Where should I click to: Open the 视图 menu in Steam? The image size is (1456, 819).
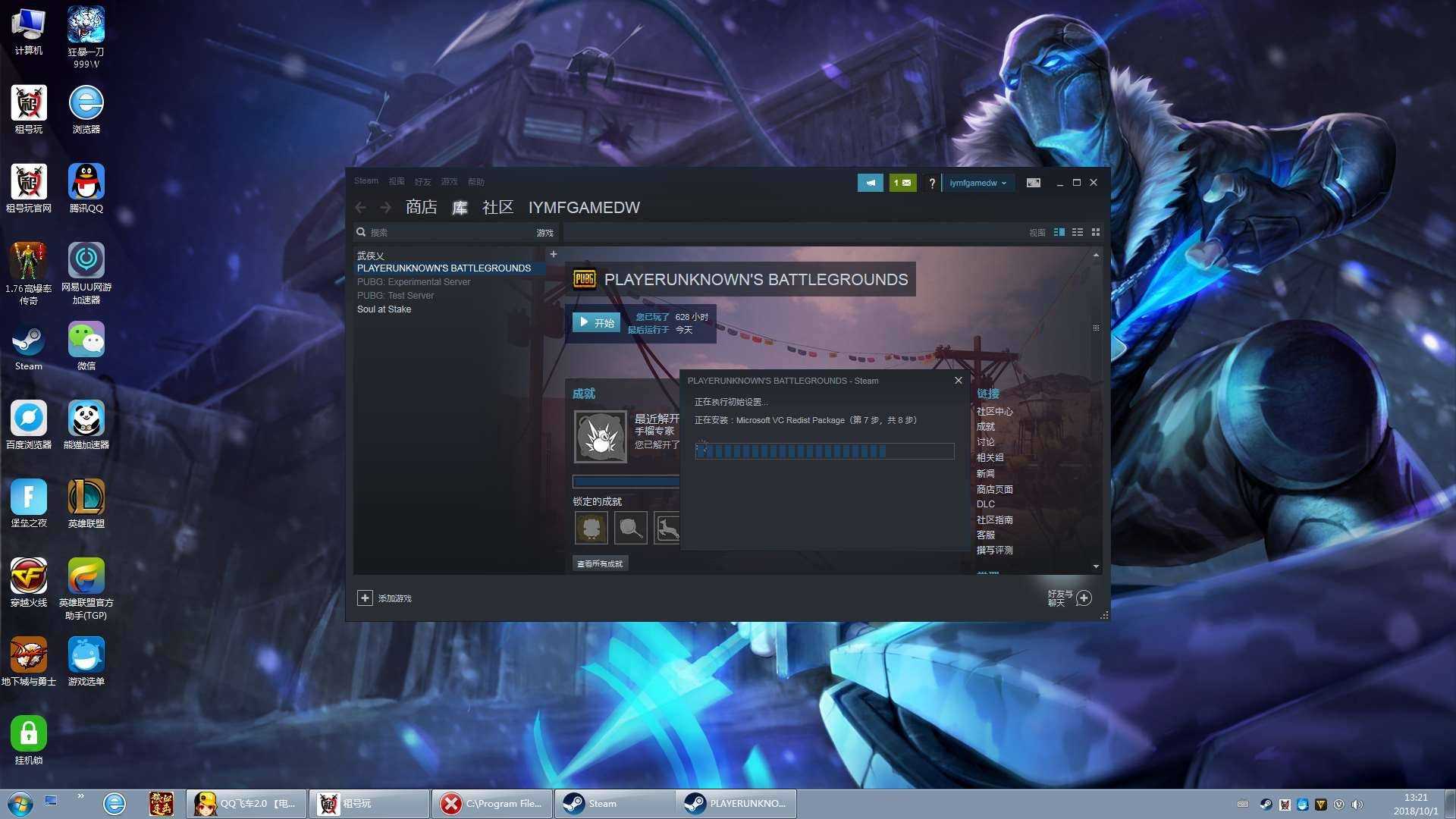pos(397,181)
